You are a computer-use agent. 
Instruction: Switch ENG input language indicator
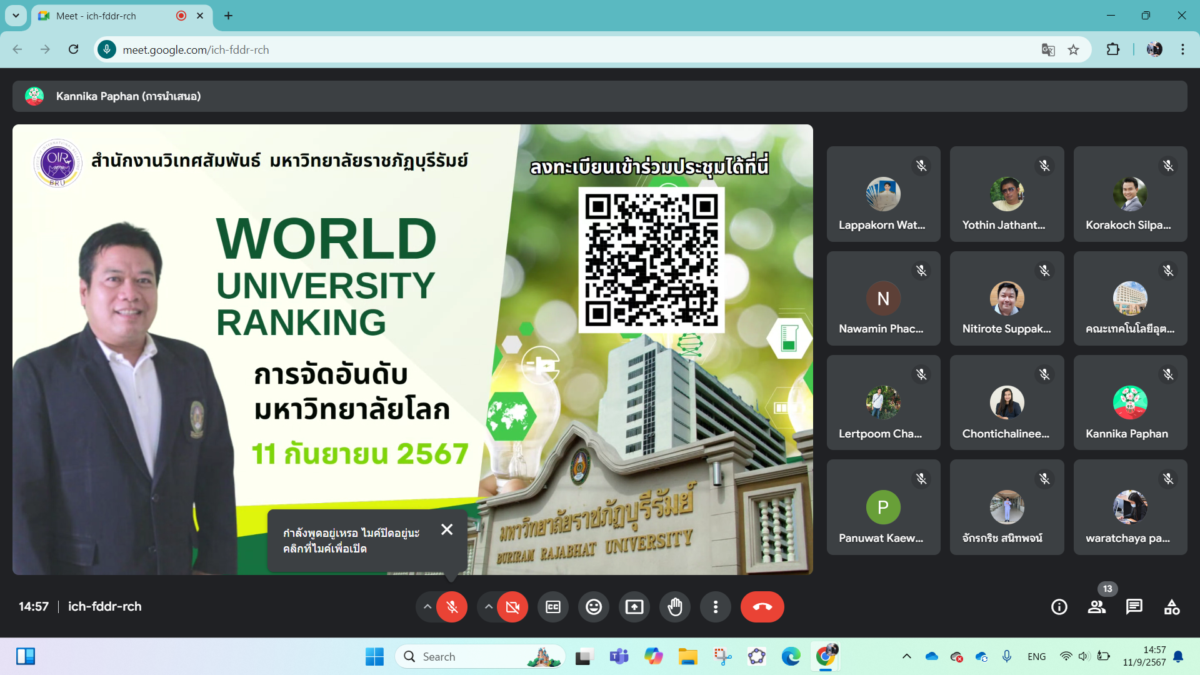point(1036,656)
